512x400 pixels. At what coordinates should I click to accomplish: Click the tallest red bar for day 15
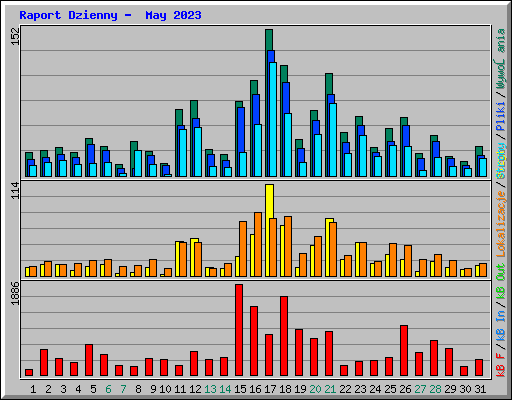pyautogui.click(x=239, y=330)
